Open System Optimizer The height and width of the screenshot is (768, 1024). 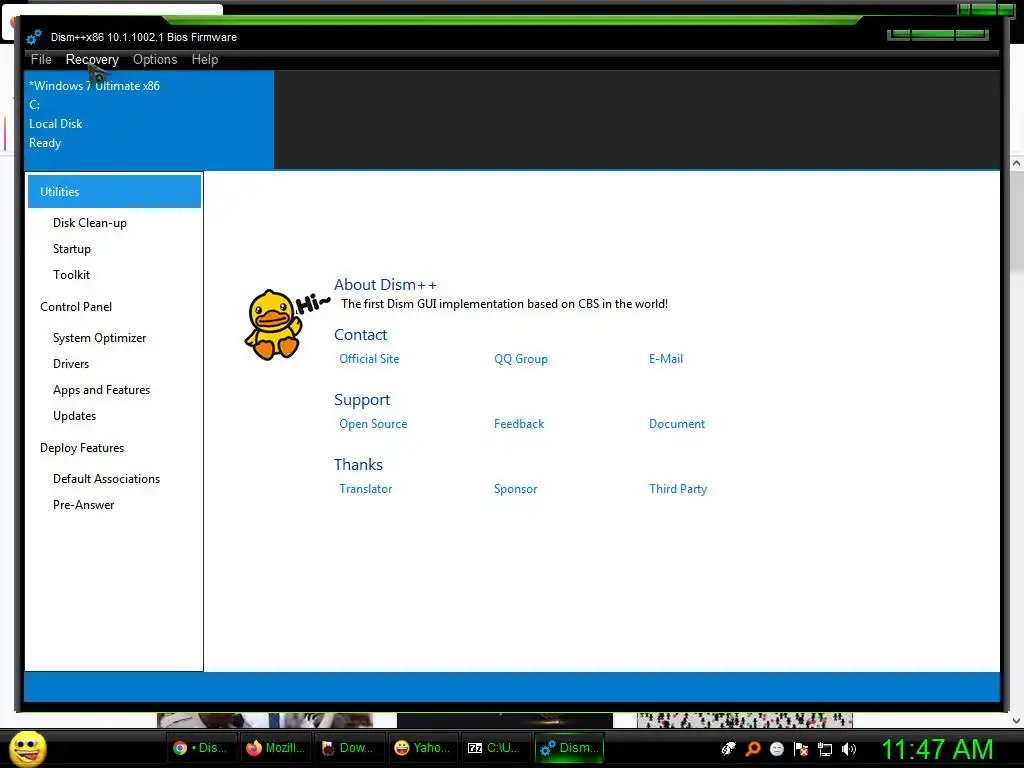coord(99,338)
